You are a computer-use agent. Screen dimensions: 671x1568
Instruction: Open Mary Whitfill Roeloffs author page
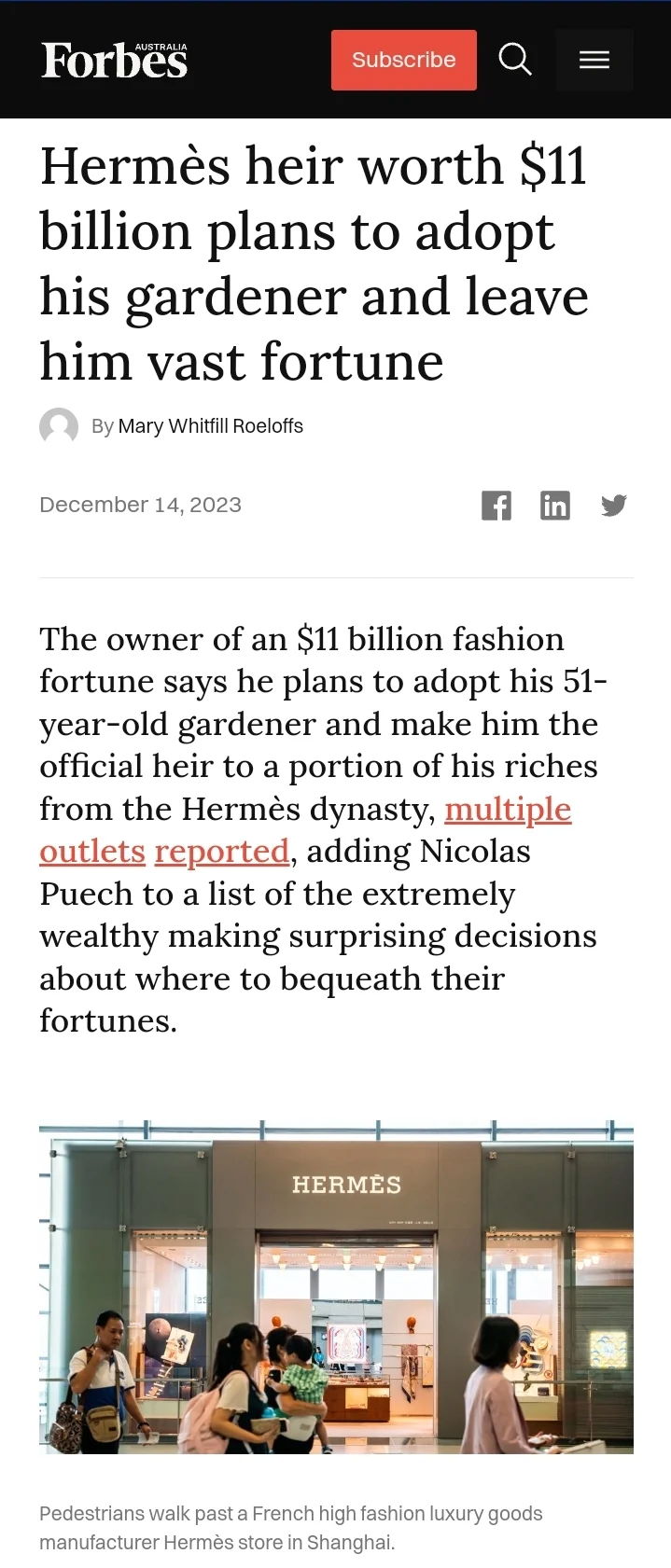tap(211, 426)
